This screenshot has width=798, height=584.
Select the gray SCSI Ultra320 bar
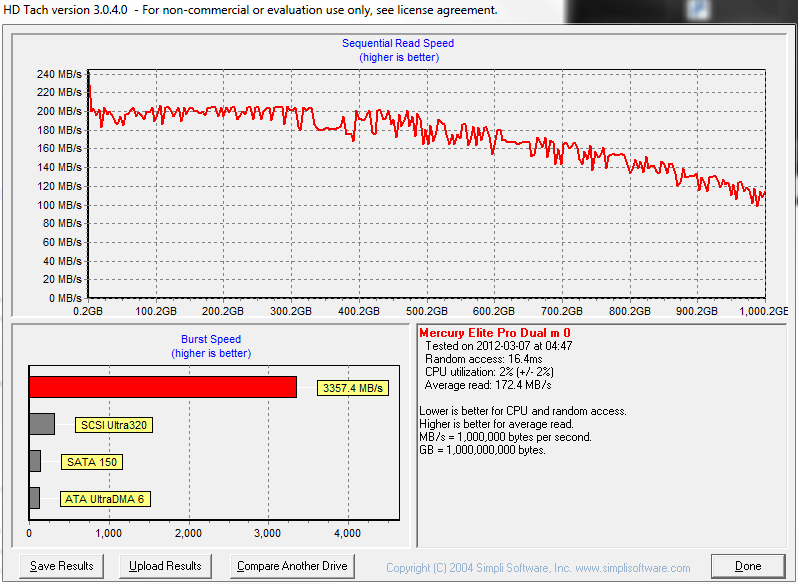coord(42,424)
